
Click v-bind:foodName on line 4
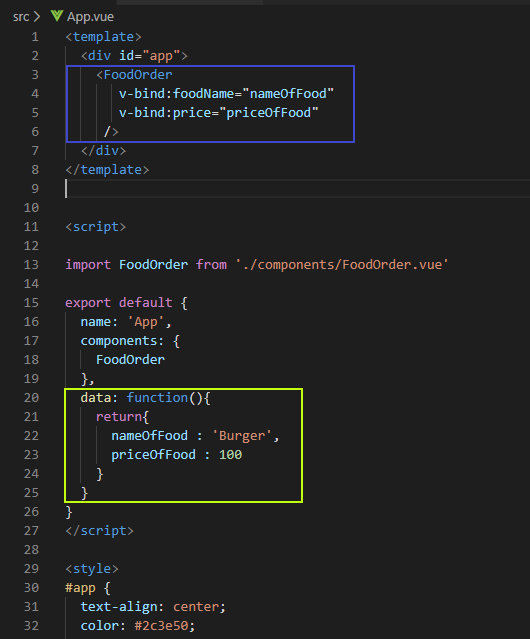pyautogui.click(x=177, y=93)
